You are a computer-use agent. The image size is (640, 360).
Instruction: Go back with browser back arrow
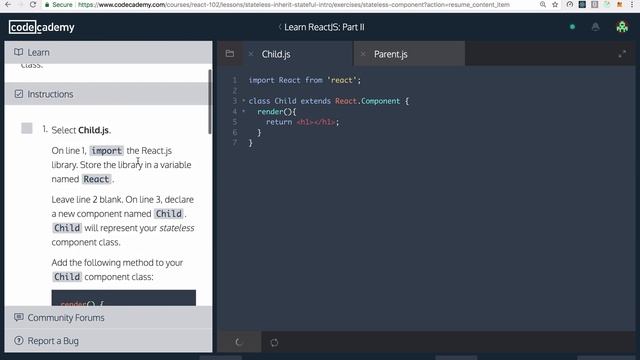(8, 4)
